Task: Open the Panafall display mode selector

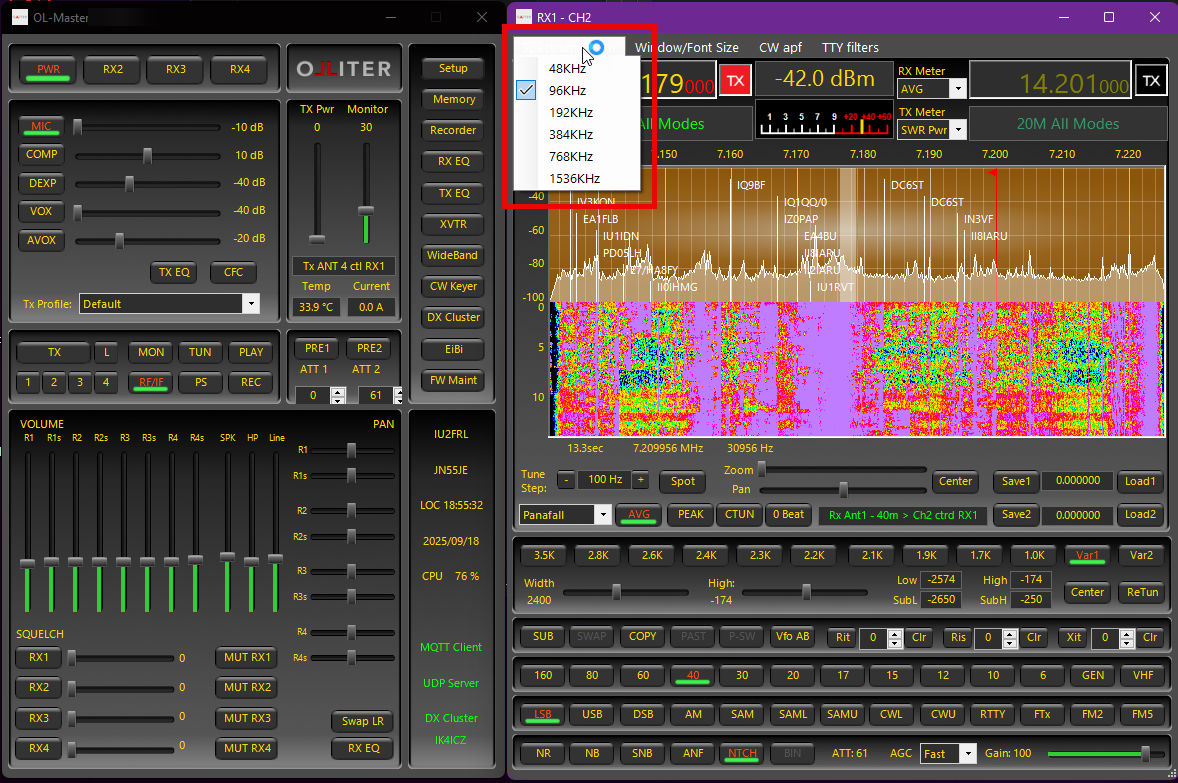Action: point(565,514)
